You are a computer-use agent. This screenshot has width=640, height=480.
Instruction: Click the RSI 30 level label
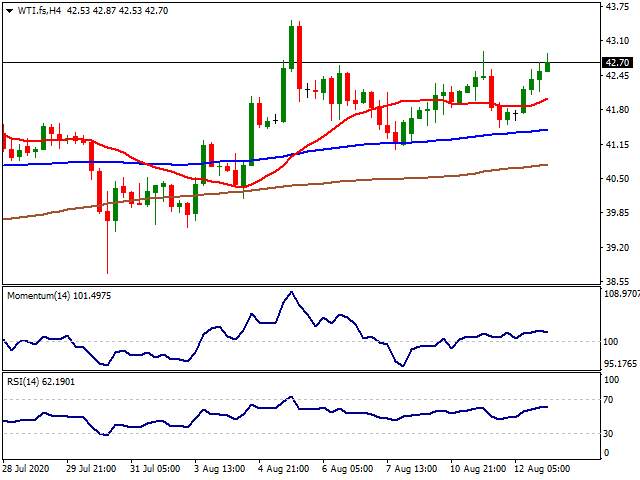[609, 434]
